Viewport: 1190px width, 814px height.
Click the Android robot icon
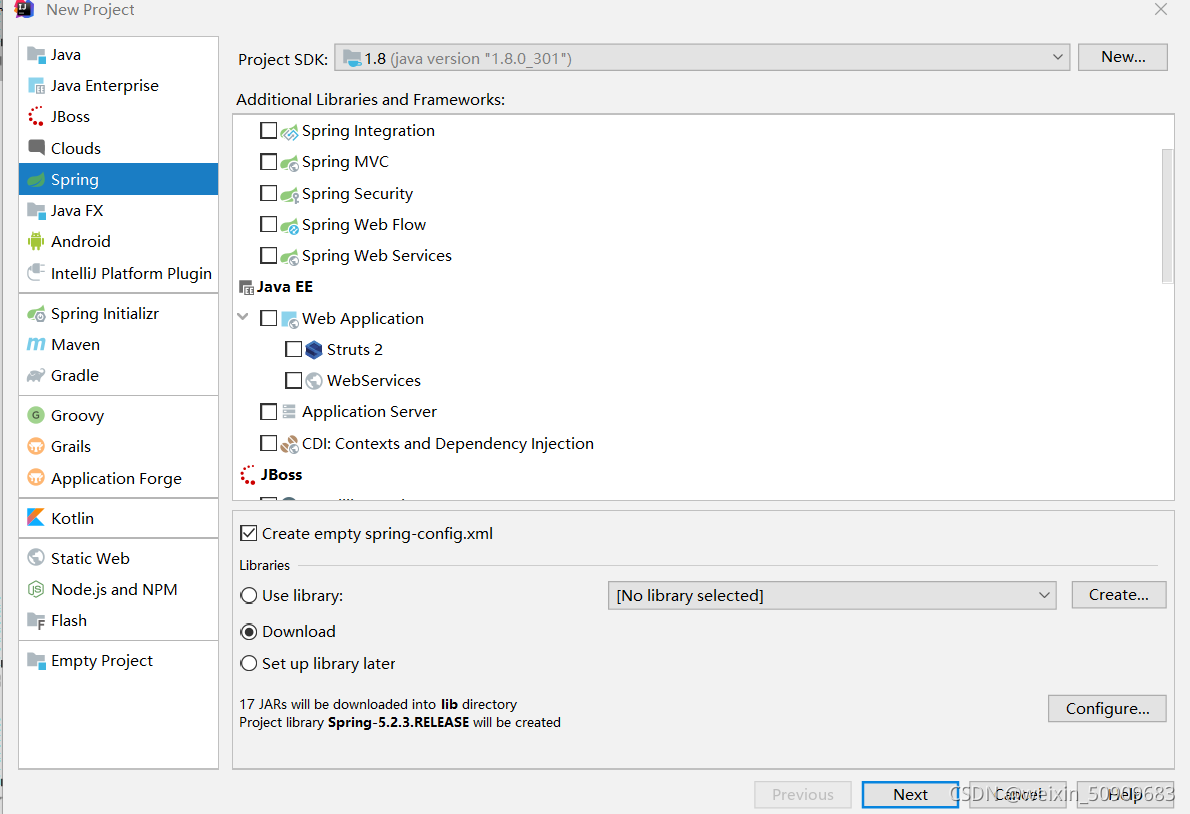pyautogui.click(x=36, y=241)
